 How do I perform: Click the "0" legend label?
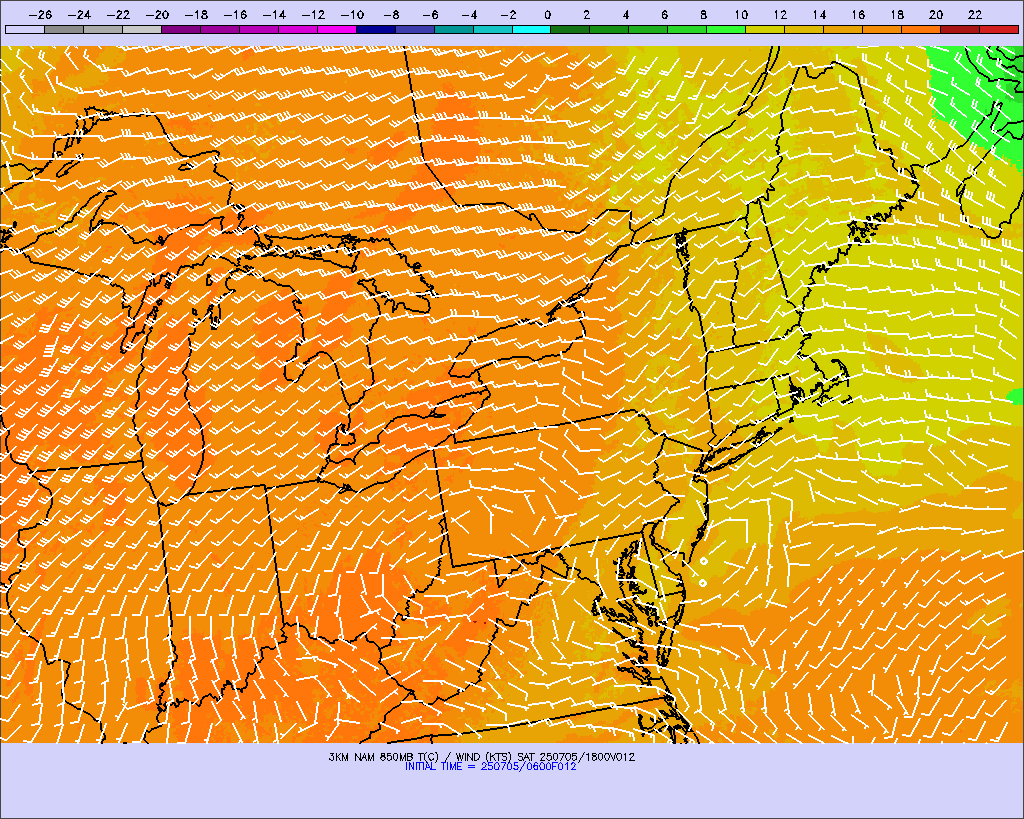547,14
